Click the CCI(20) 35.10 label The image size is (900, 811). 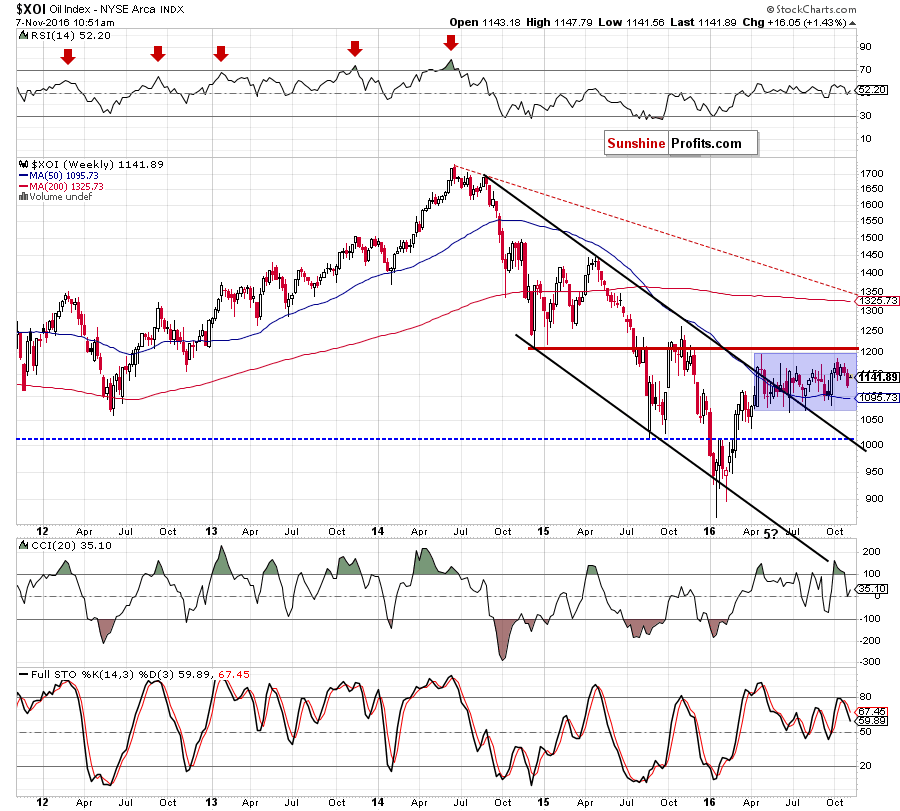pyautogui.click(x=71, y=545)
